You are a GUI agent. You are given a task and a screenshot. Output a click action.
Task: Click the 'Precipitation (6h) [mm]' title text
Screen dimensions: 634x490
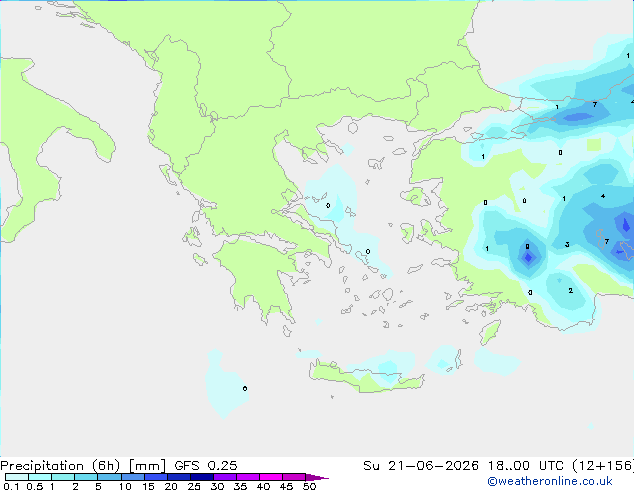tap(83, 466)
